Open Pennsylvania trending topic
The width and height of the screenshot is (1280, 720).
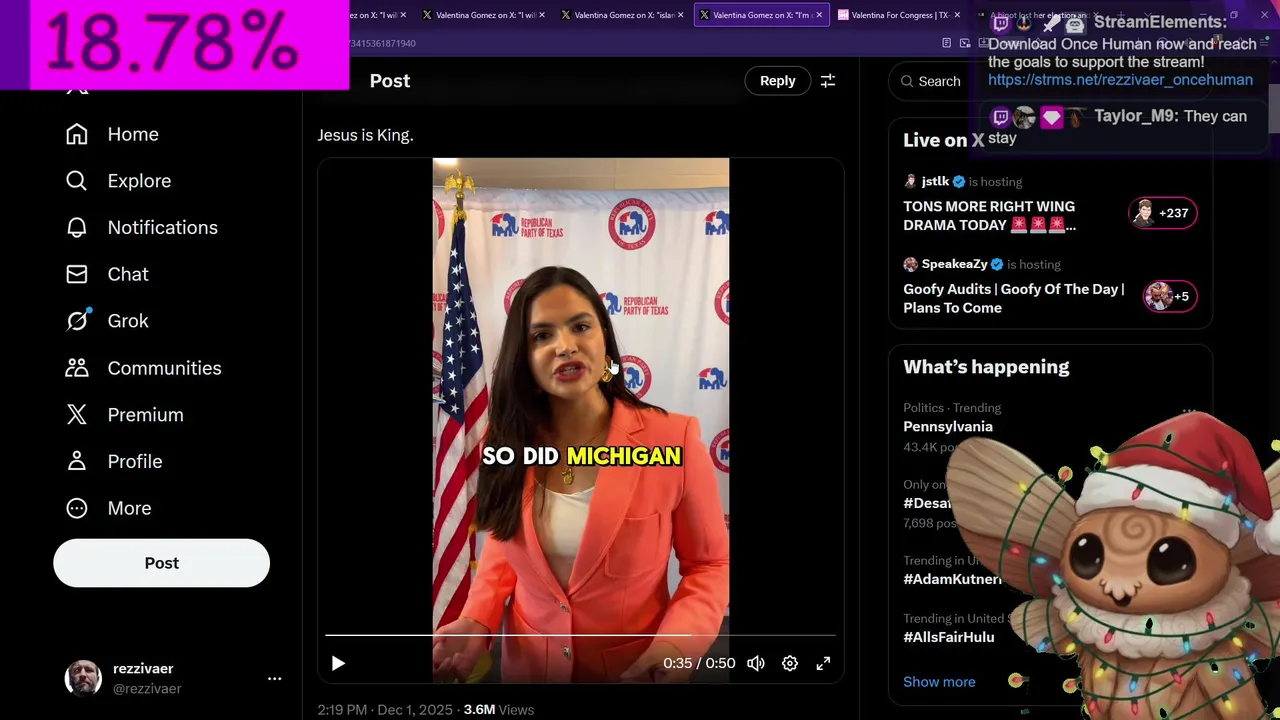pyautogui.click(x=948, y=427)
